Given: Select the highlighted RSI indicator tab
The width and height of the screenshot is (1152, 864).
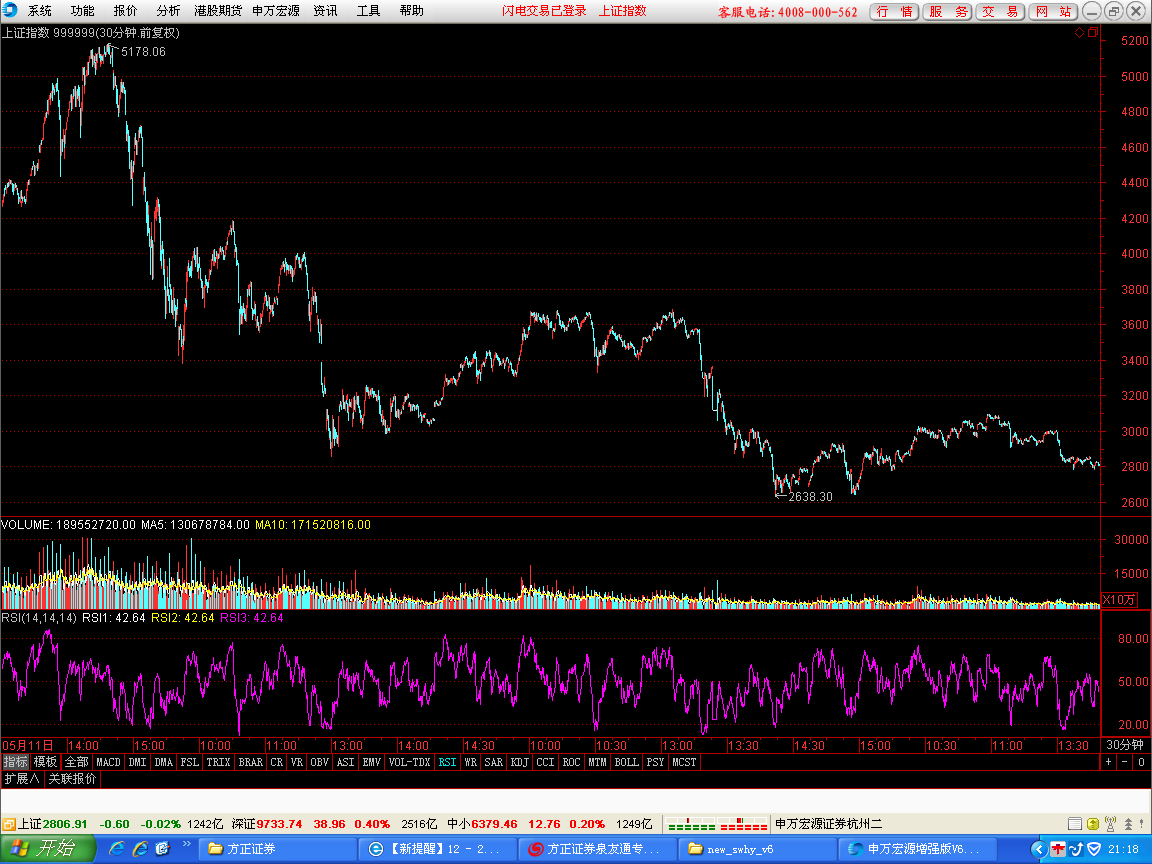Looking at the screenshot, I should tap(447, 762).
